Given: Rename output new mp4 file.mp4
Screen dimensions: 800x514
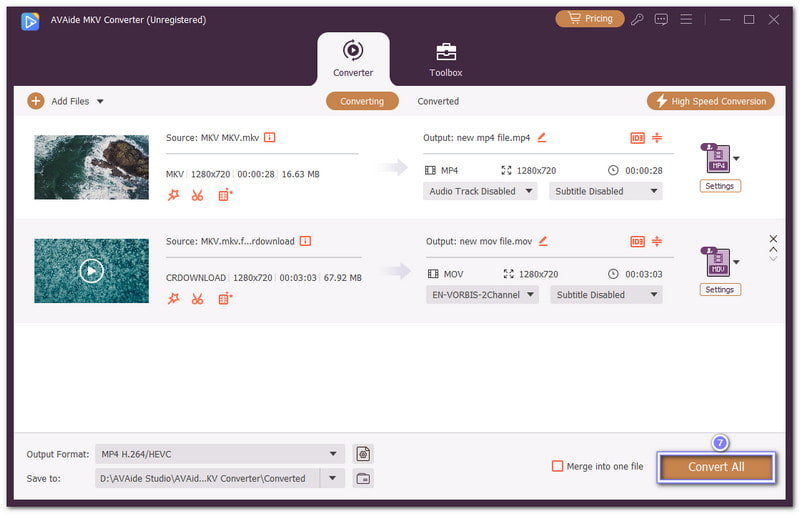Looking at the screenshot, I should (542, 137).
